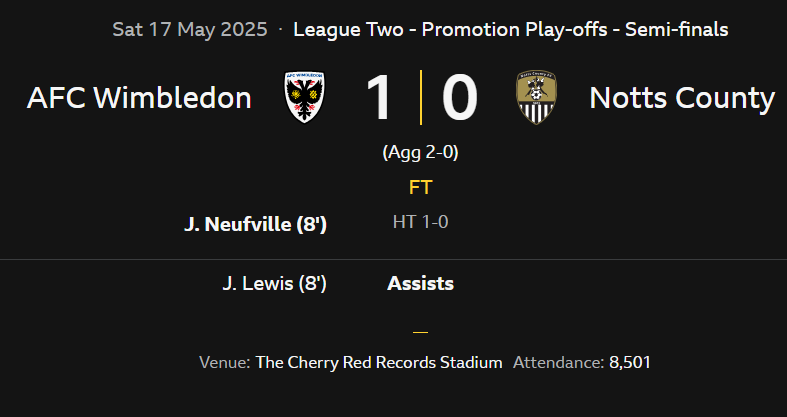Screen dimensions: 787x417
Task: Select the Agg 2-0 aggregate text
Action: pyautogui.click(x=421, y=152)
